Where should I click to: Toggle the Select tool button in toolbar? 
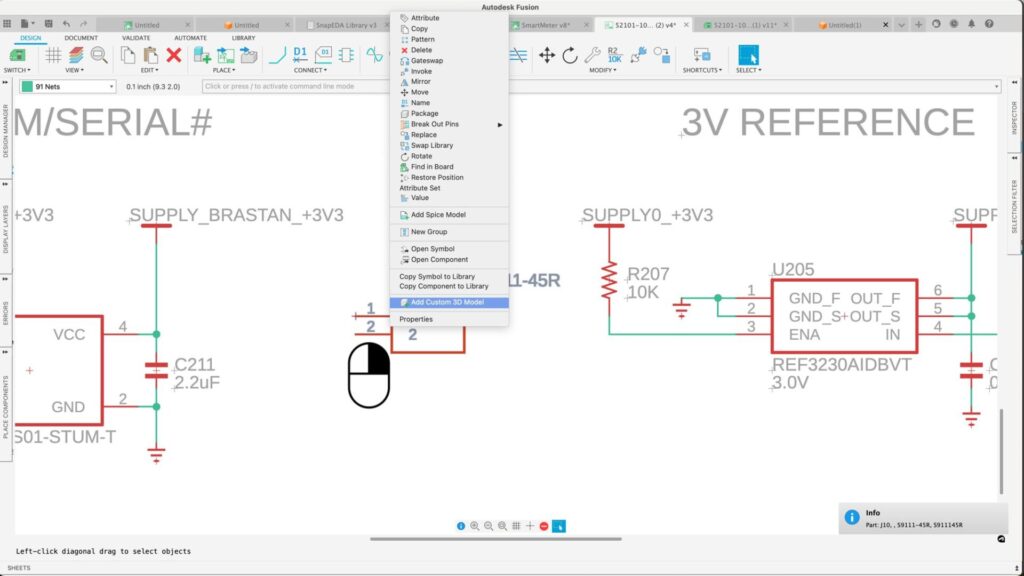click(x=748, y=55)
